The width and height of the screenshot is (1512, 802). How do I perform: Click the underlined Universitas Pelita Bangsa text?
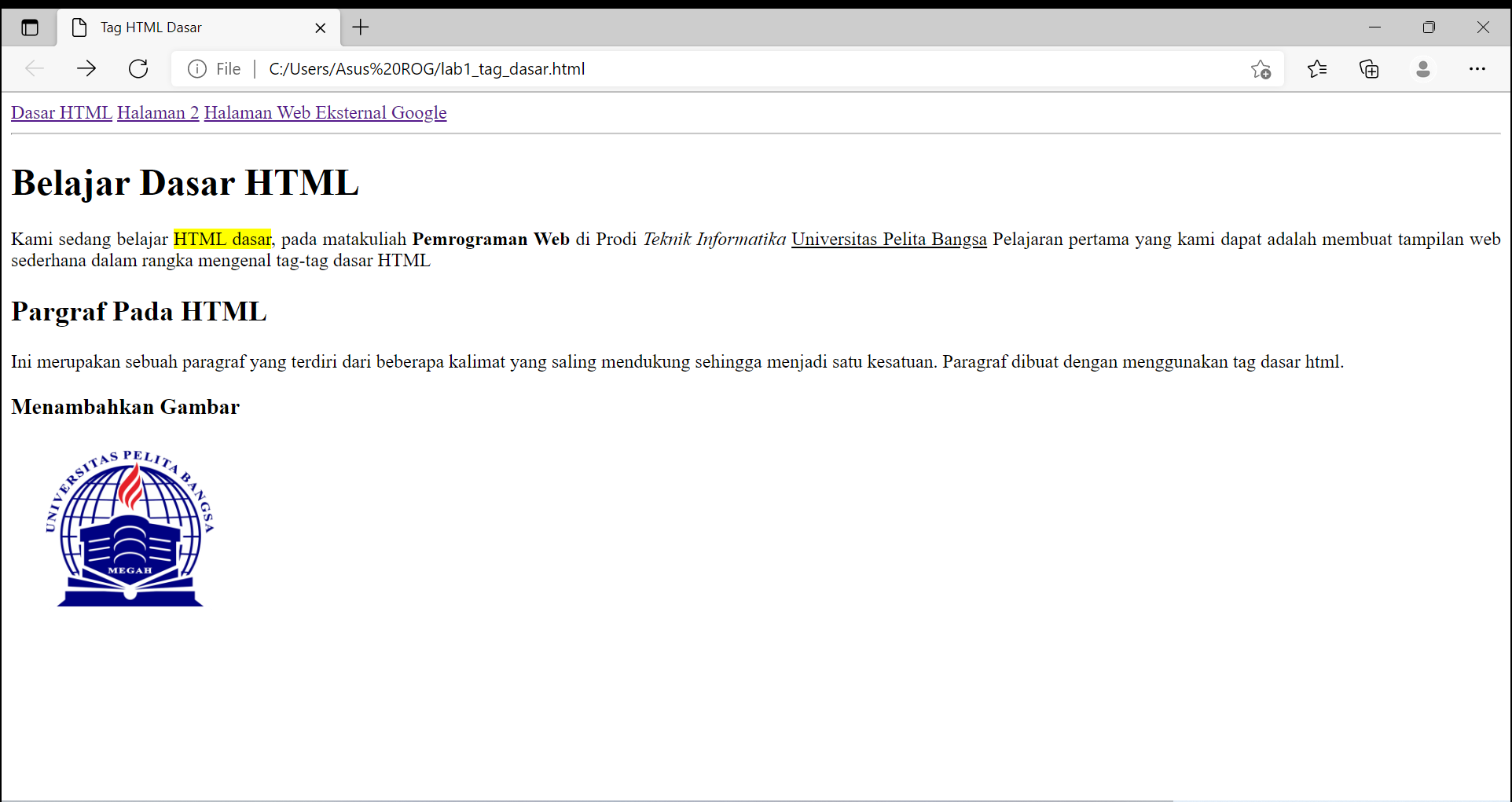889,239
